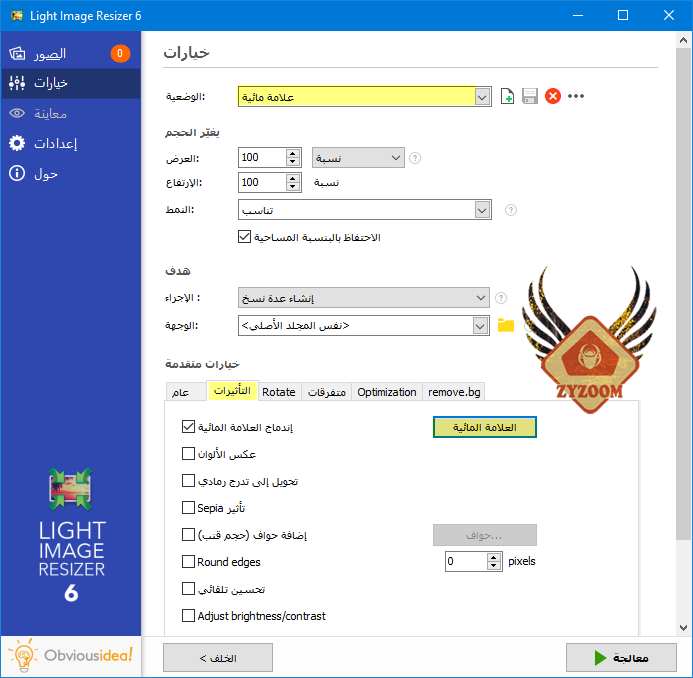The height and width of the screenshot is (678, 693).
Task: Decrease the العرض width spinner value
Action: pos(293,162)
